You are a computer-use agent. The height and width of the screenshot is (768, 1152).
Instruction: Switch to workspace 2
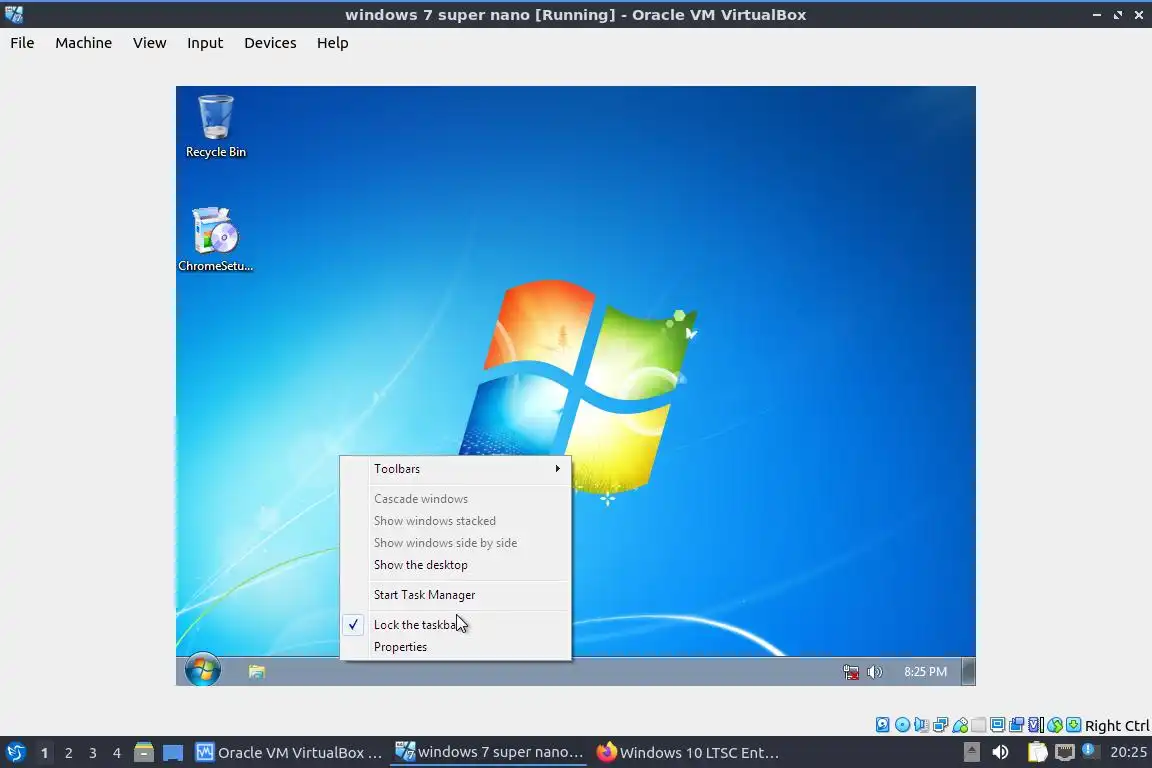click(x=68, y=753)
